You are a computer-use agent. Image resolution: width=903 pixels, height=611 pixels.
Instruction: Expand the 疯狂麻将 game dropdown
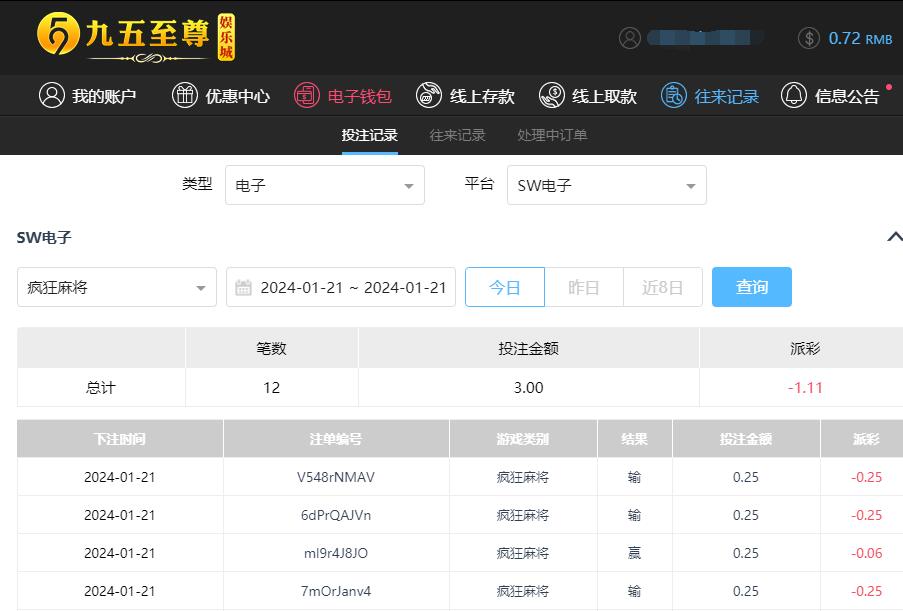(117, 287)
